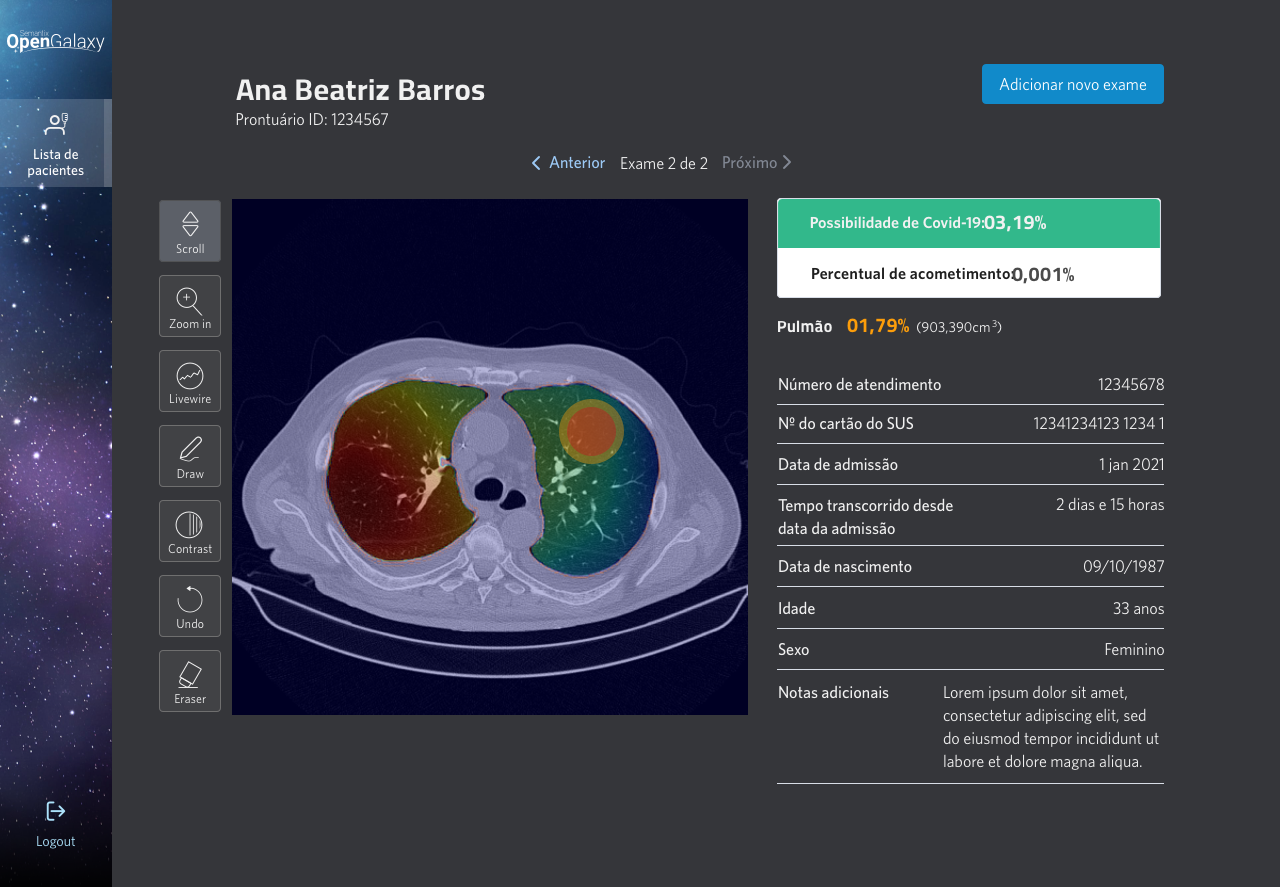
Task: Pick the Draw pencil tool
Action: (190, 456)
